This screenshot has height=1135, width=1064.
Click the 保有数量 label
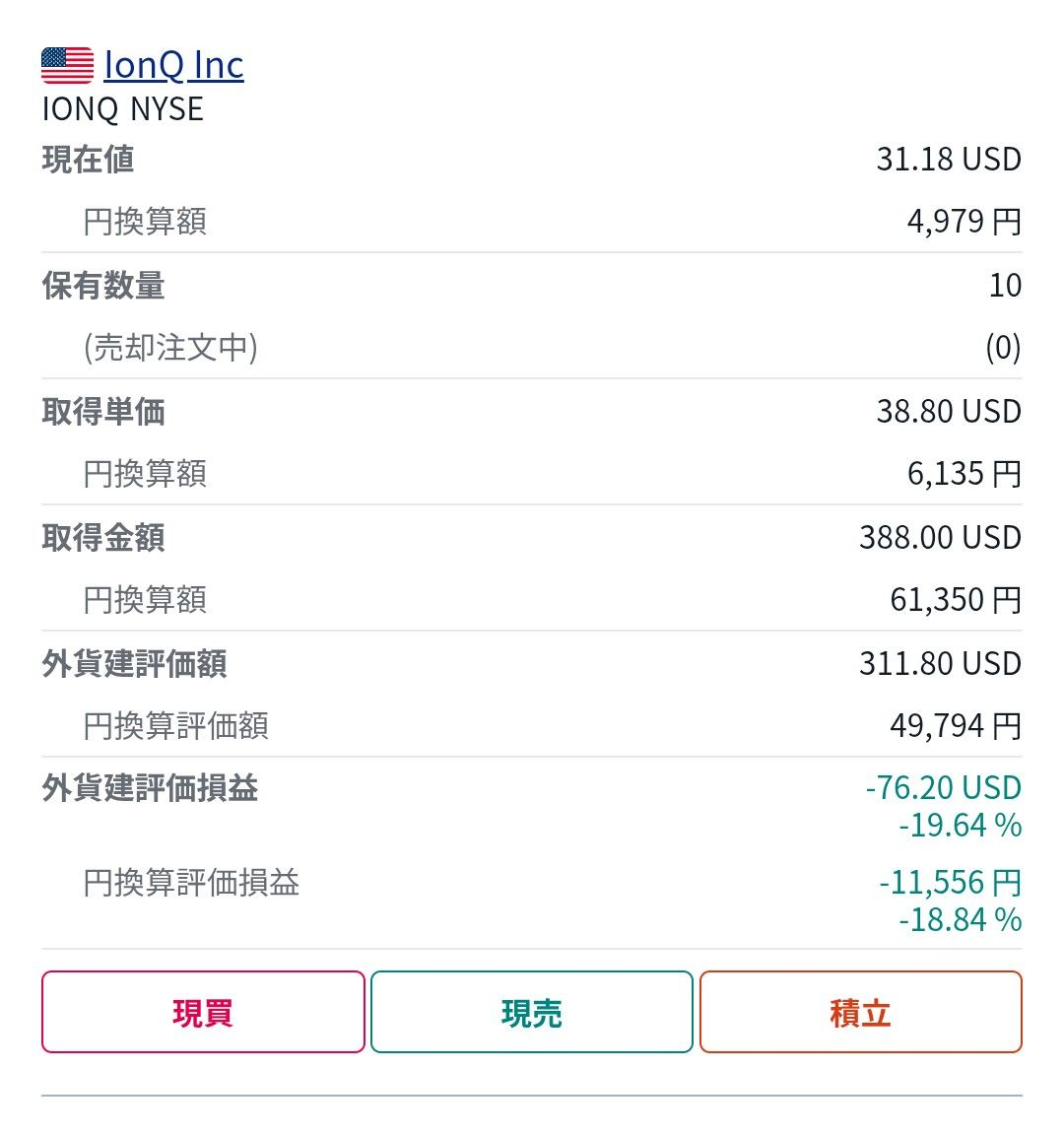click(103, 286)
